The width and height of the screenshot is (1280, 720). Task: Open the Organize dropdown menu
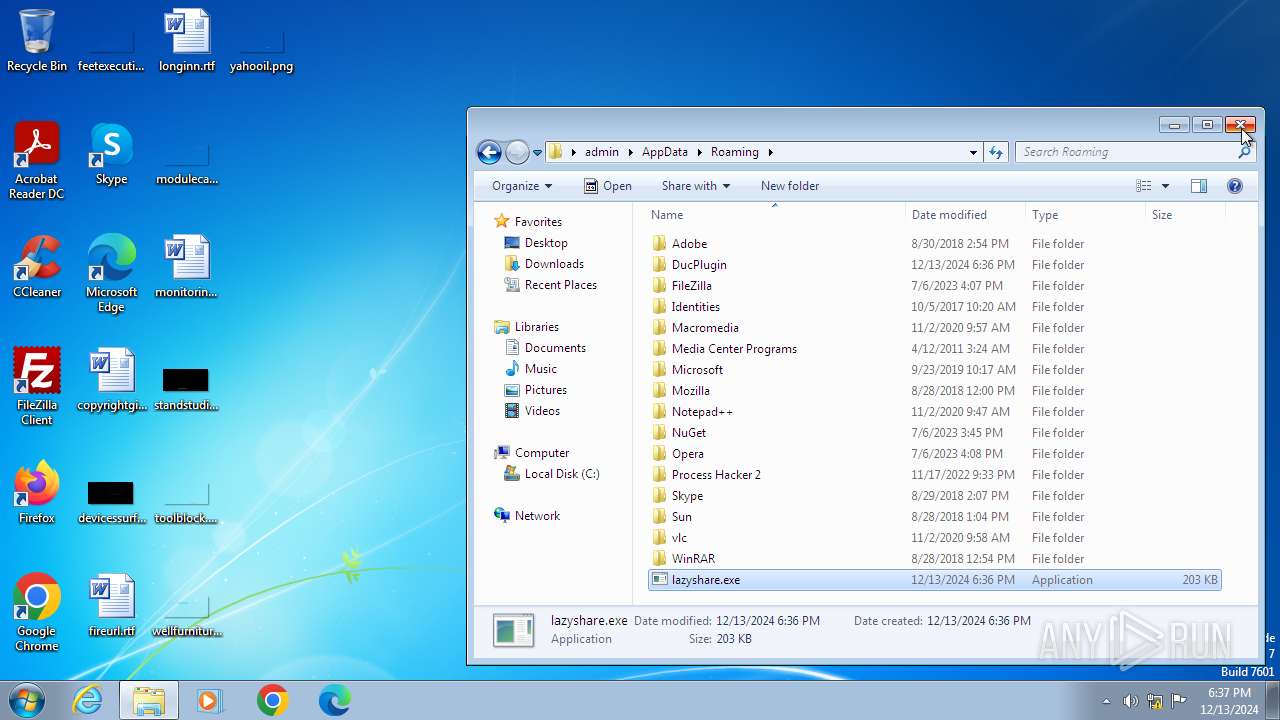(x=521, y=186)
